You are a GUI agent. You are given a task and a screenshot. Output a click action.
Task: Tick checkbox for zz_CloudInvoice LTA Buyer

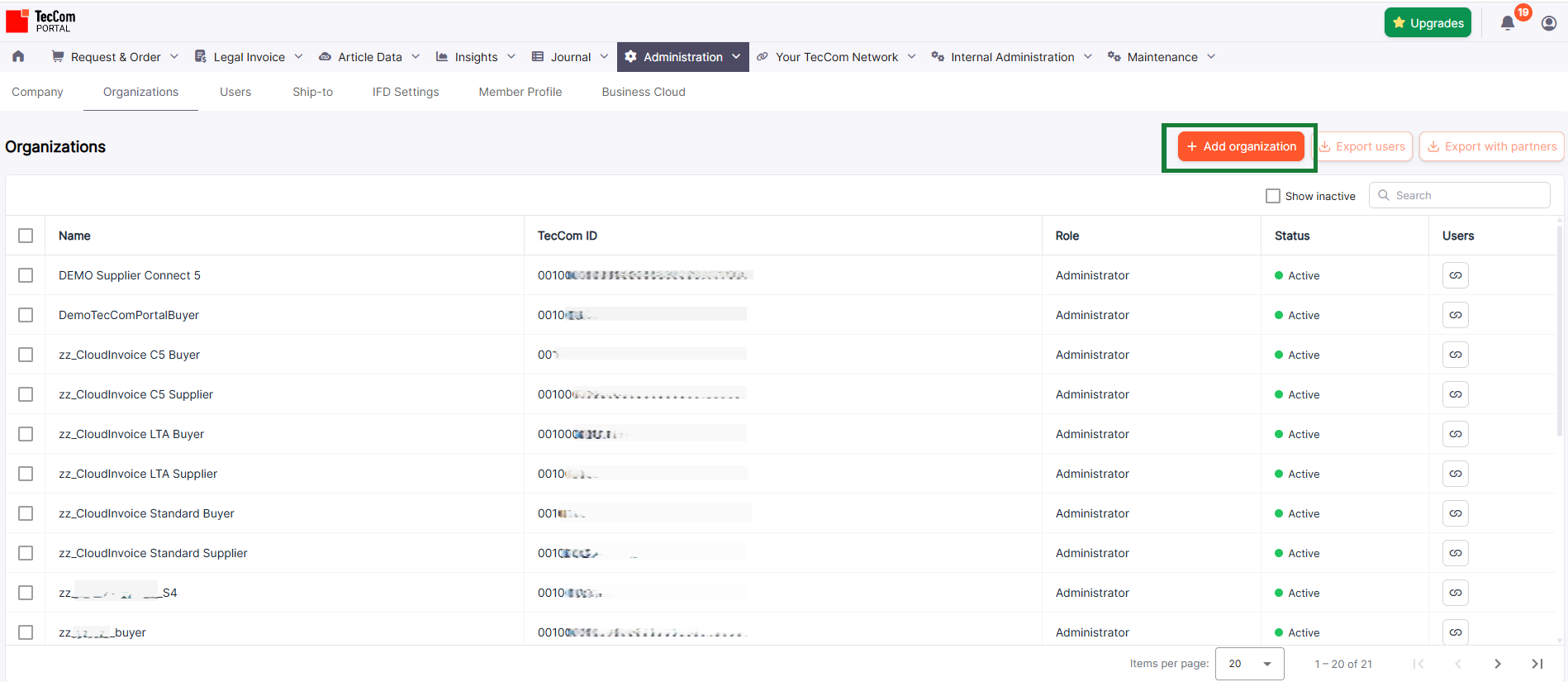(x=26, y=434)
